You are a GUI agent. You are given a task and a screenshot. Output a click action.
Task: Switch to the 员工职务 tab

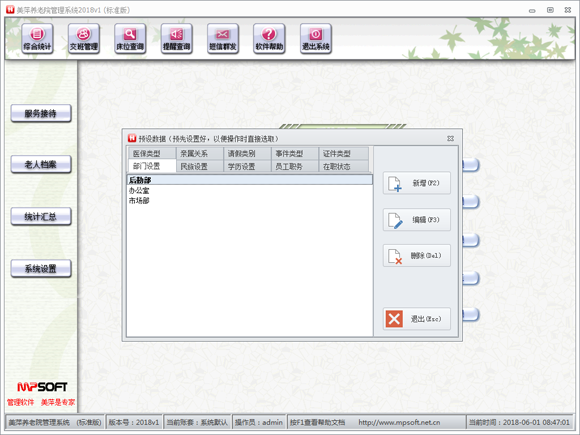pyautogui.click(x=294, y=166)
